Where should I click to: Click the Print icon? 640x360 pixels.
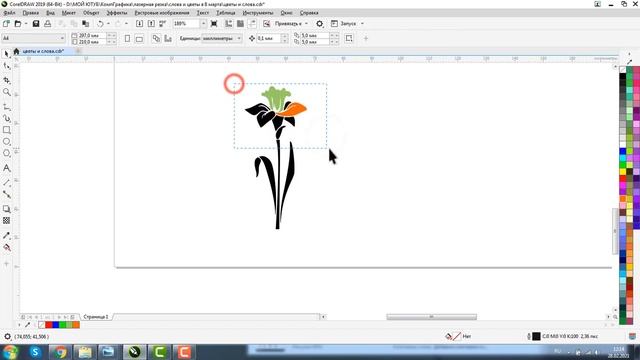pyautogui.click(x=47, y=24)
